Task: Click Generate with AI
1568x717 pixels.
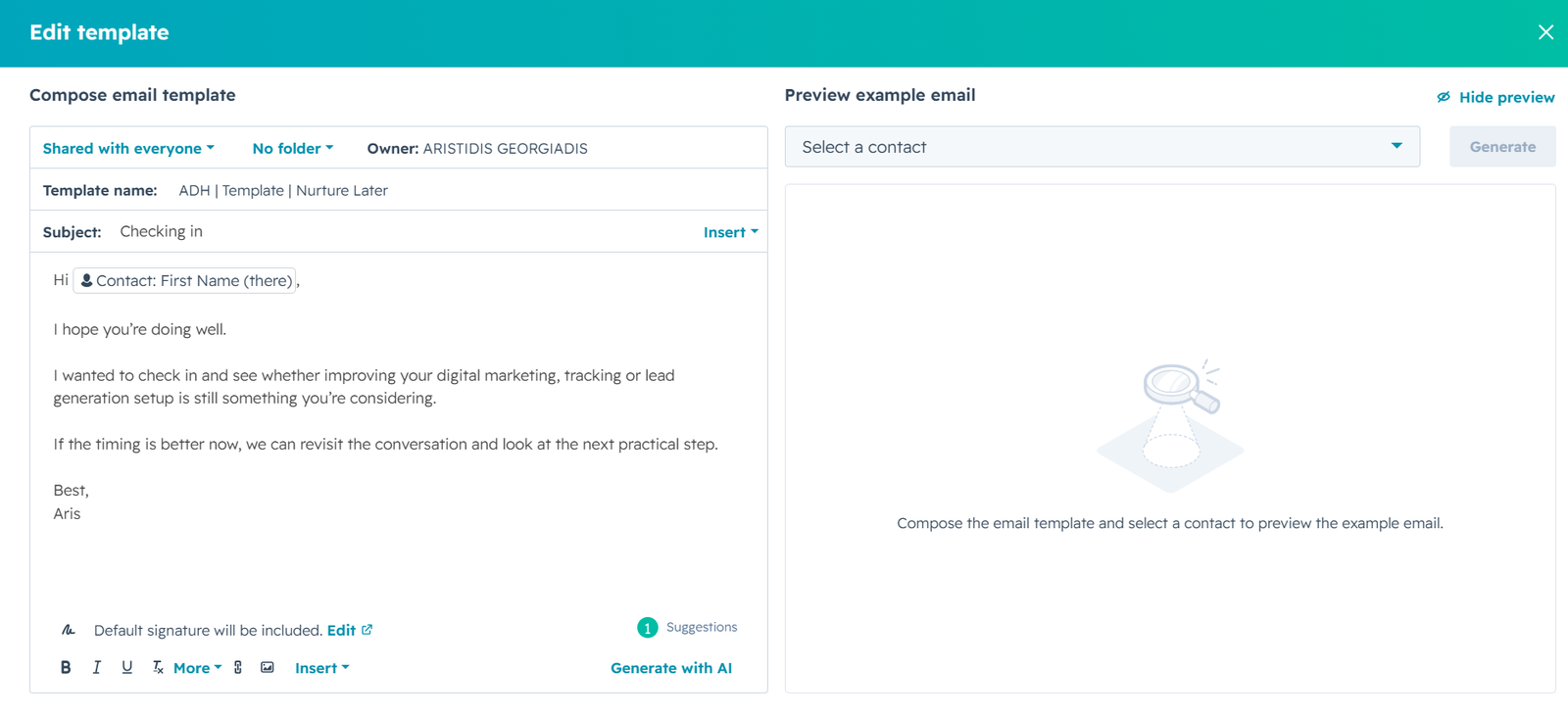Action: pyautogui.click(x=671, y=668)
